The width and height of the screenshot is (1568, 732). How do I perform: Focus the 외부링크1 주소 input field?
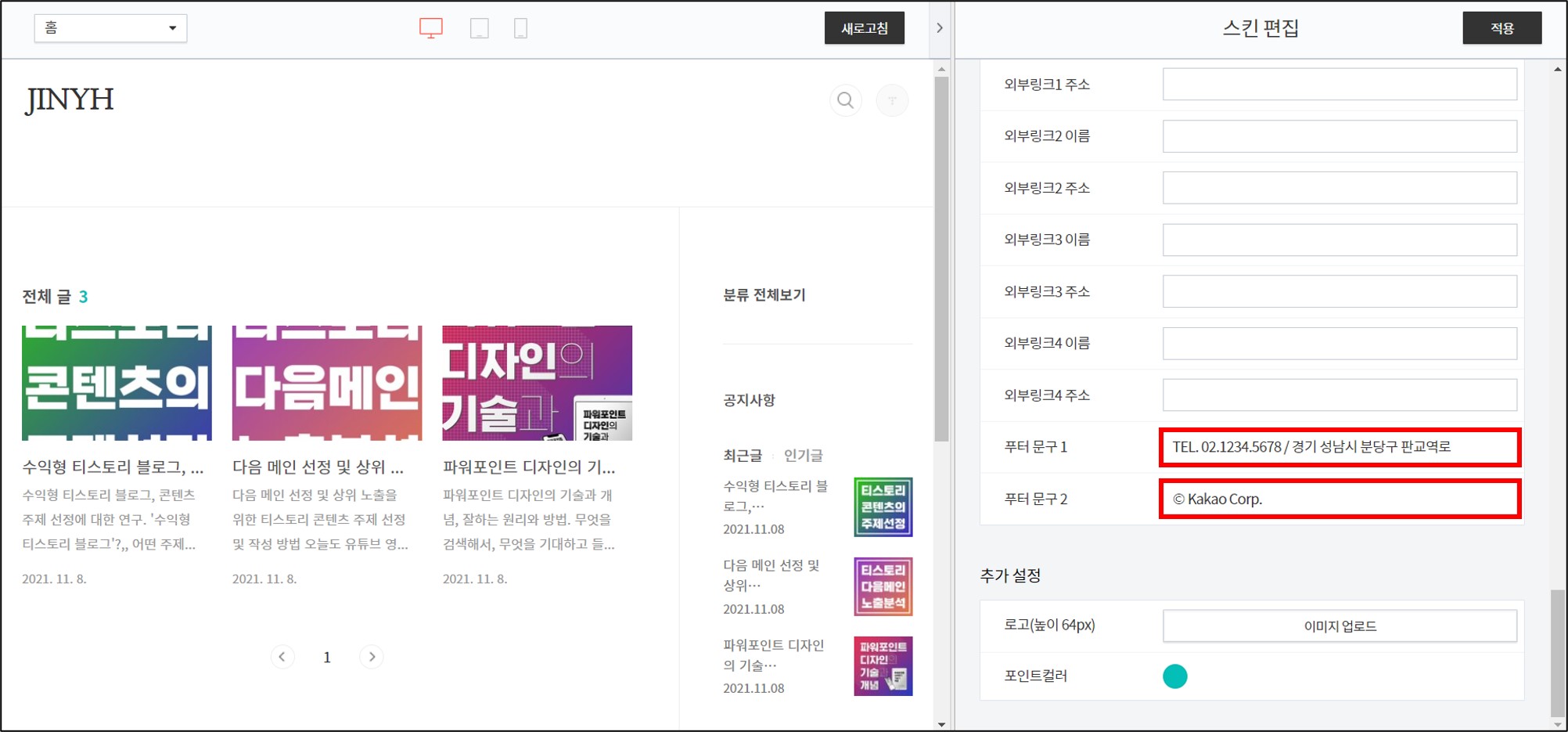[1340, 84]
